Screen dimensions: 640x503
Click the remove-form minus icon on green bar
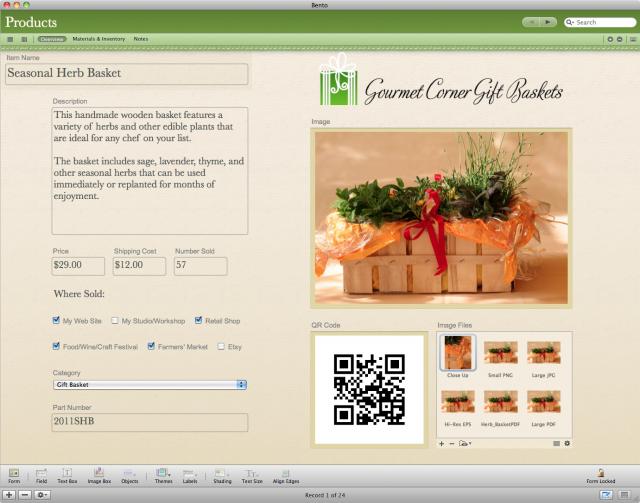(x=620, y=39)
